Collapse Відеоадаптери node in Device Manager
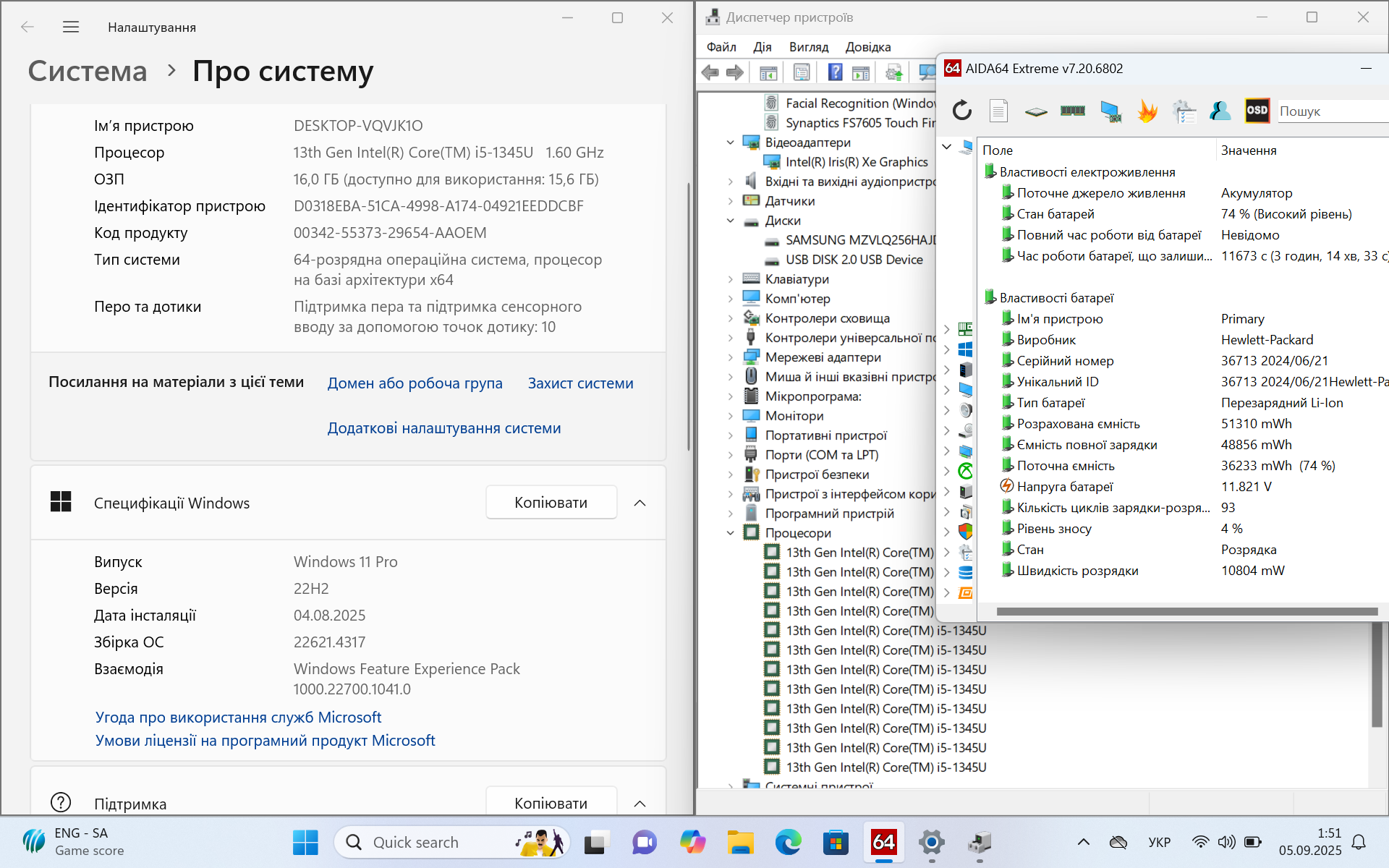Viewport: 1389px width, 868px height. [x=731, y=142]
